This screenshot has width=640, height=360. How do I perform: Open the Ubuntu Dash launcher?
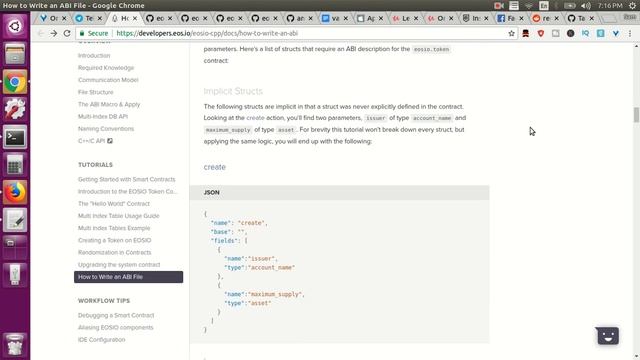click(15, 27)
